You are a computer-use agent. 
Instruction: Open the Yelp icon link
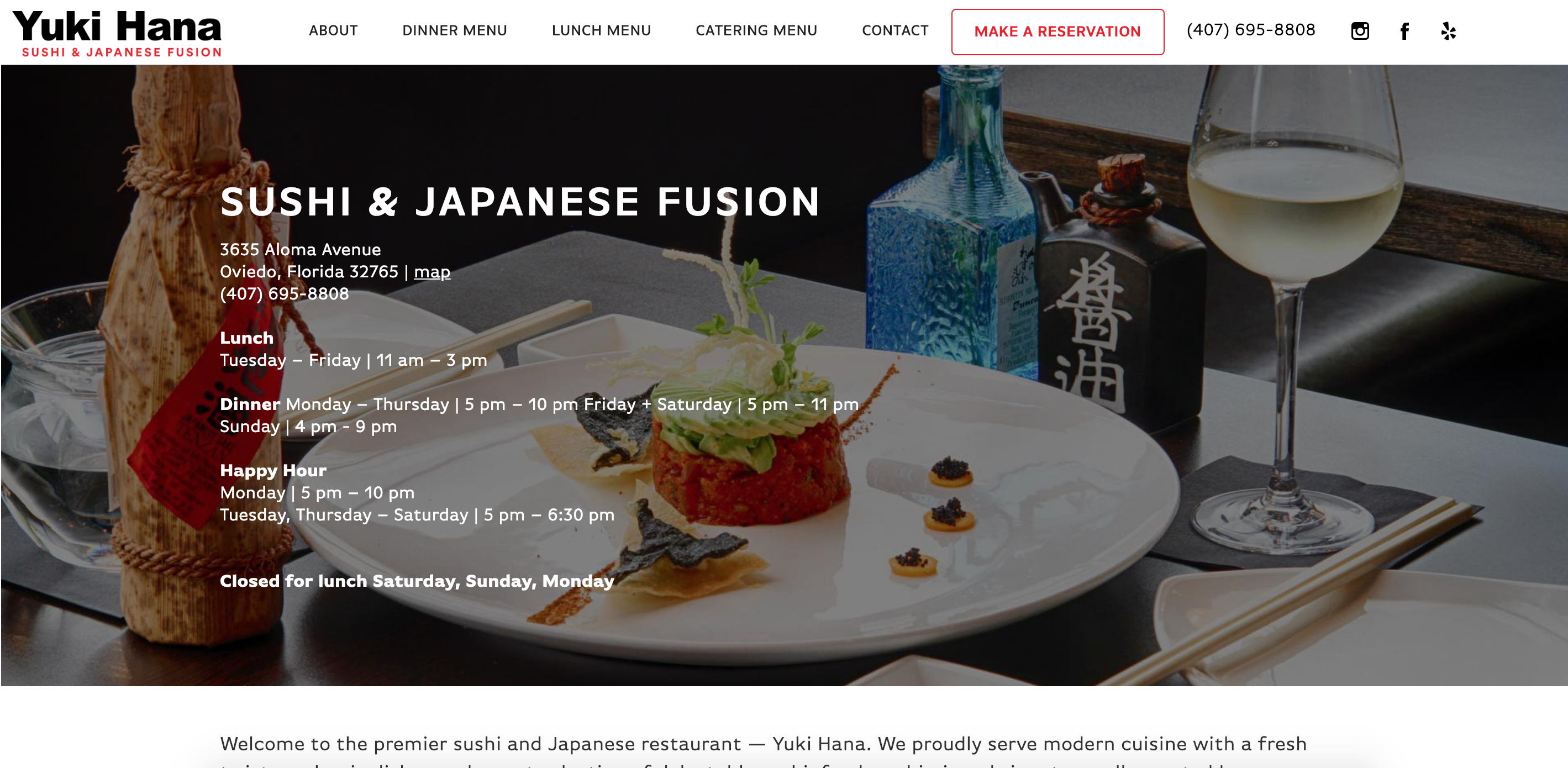click(1449, 31)
